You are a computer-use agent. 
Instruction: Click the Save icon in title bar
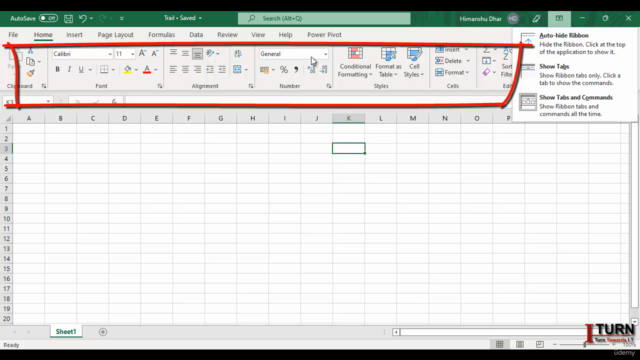pyautogui.click(x=69, y=18)
